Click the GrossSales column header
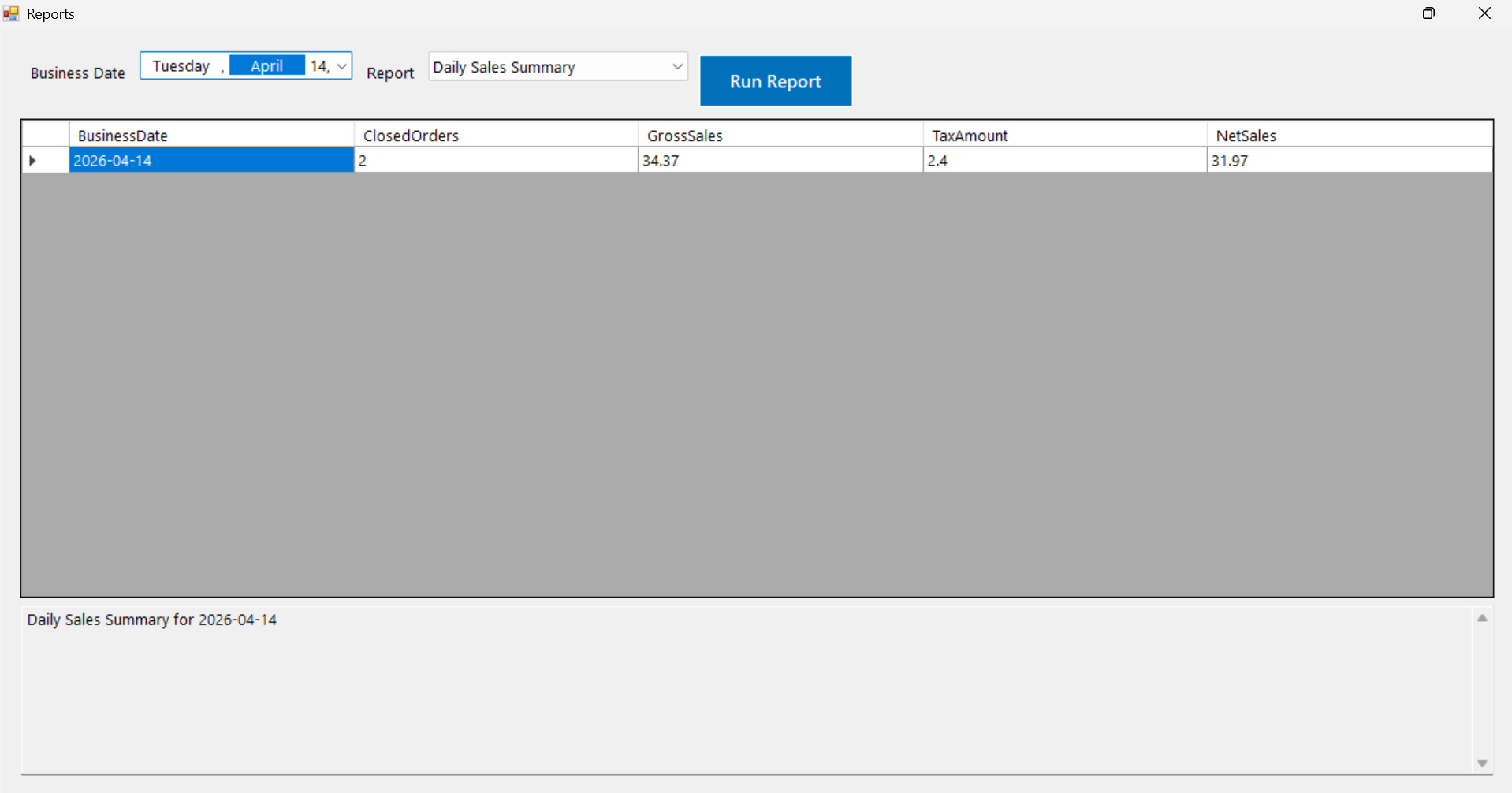 point(780,136)
